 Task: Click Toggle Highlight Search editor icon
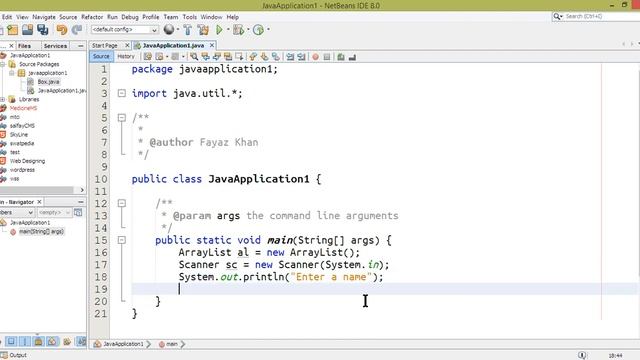click(x=228, y=57)
